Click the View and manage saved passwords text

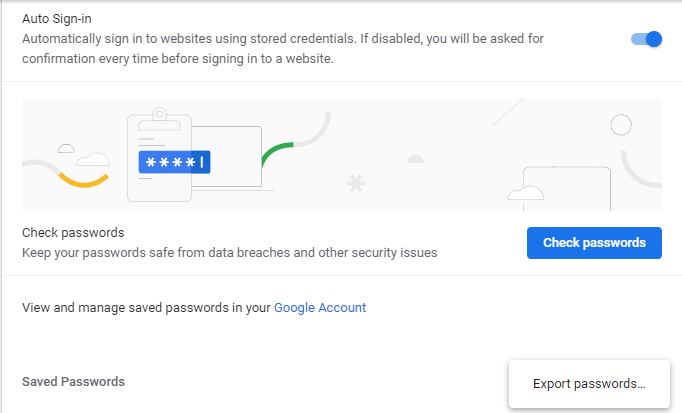coord(146,308)
